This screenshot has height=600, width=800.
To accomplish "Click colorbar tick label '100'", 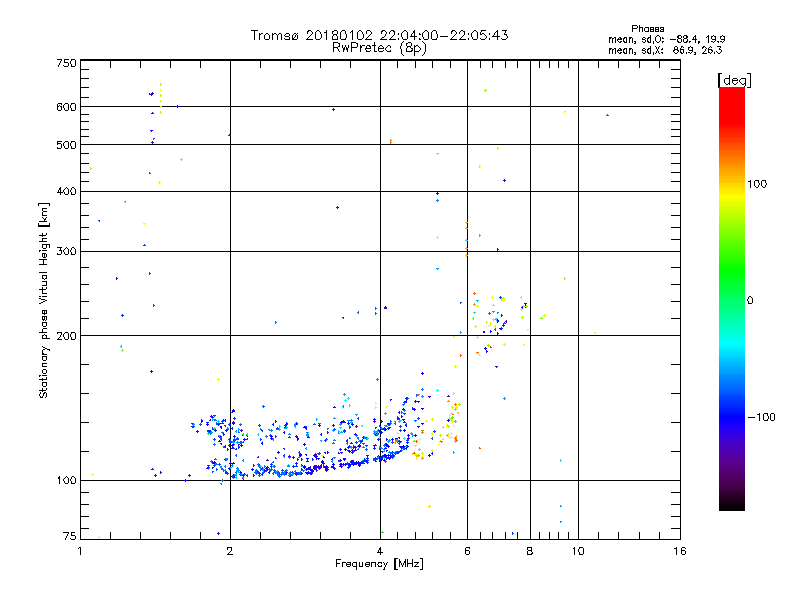I will coord(757,184).
